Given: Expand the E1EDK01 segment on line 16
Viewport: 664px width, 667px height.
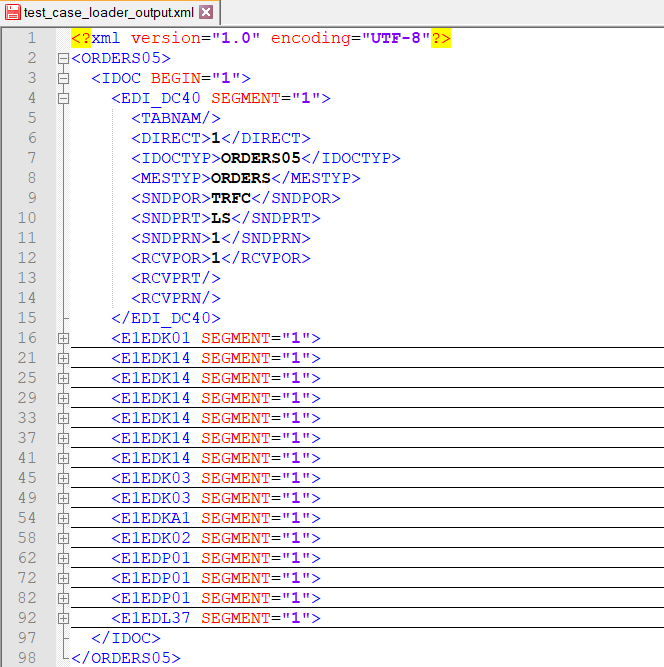Looking at the screenshot, I should tap(64, 338).
